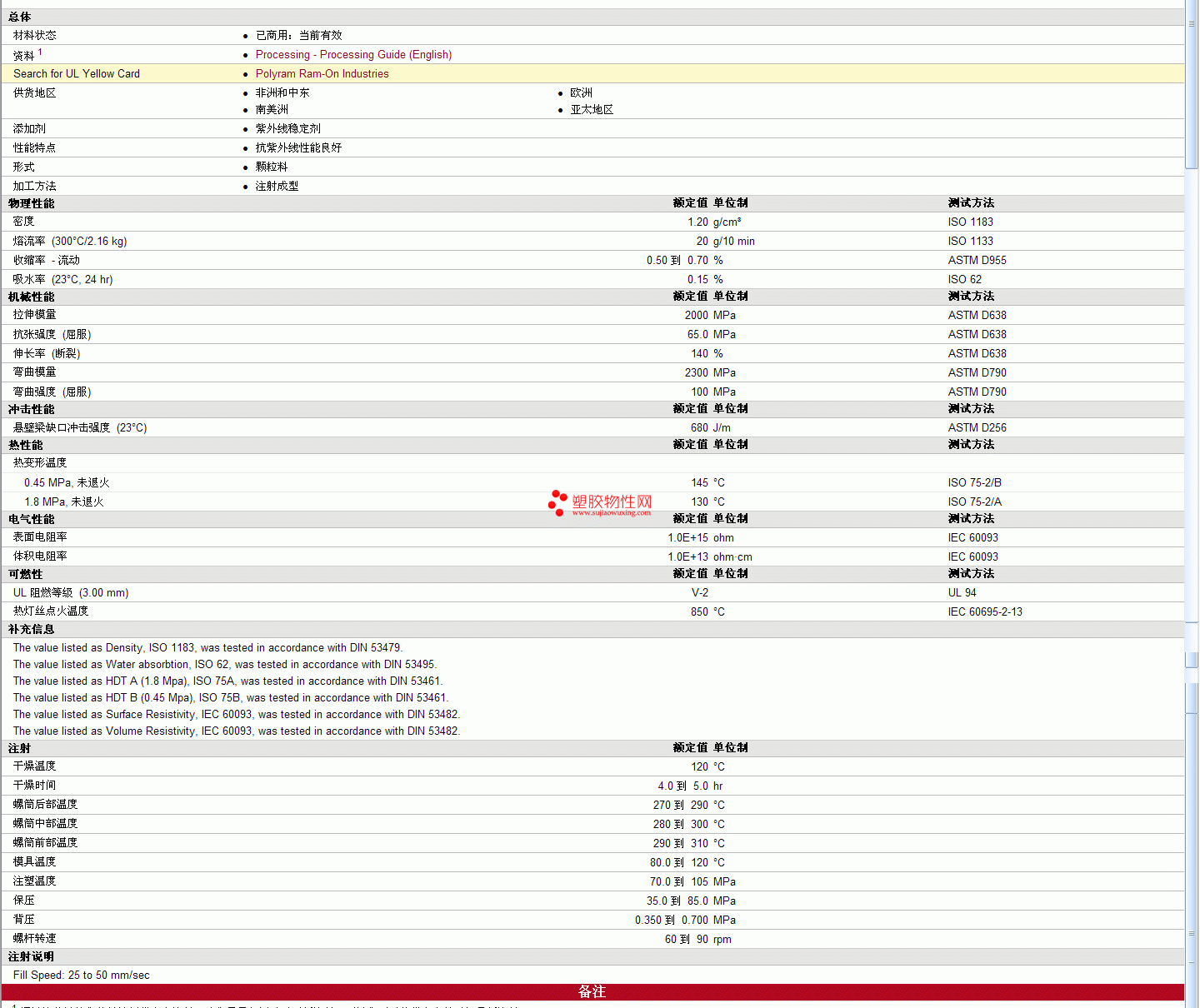Click the '颗粒料' form value
The height and width of the screenshot is (1008, 1200).
pos(272,167)
